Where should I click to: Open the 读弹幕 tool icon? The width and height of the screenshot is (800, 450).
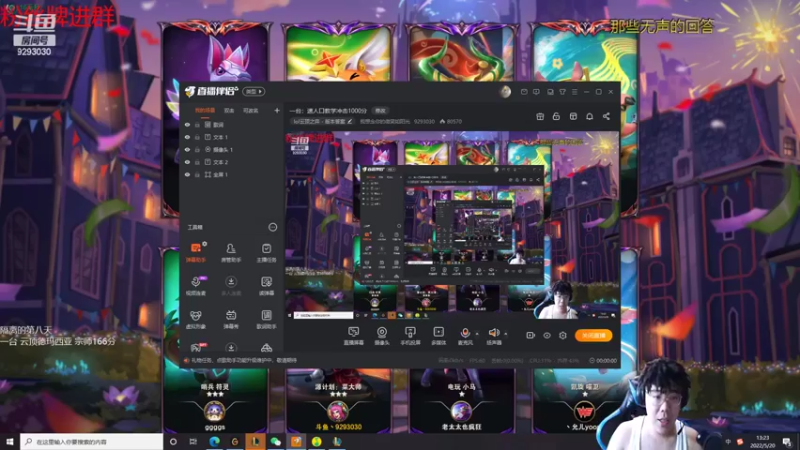pyautogui.click(x=266, y=286)
